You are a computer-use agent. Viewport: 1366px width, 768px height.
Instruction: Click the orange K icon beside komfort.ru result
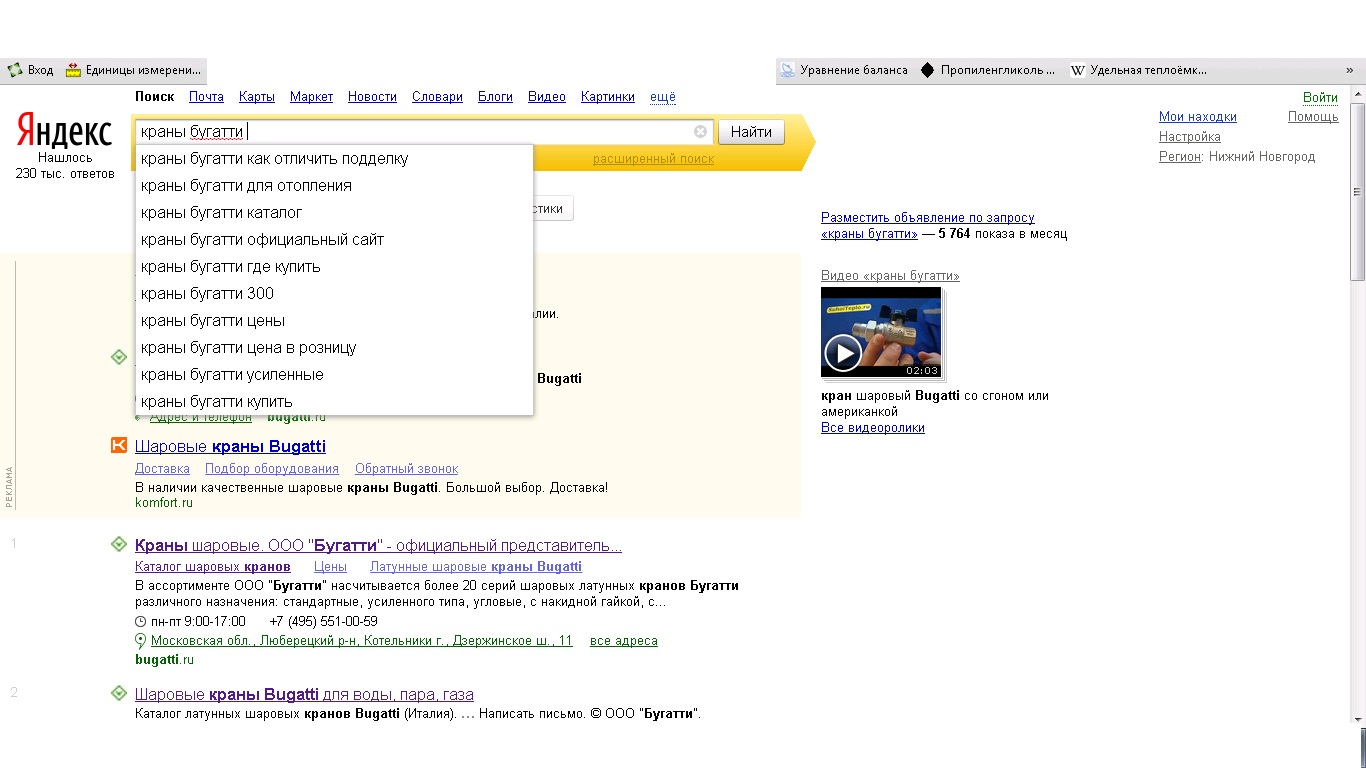[x=119, y=446]
